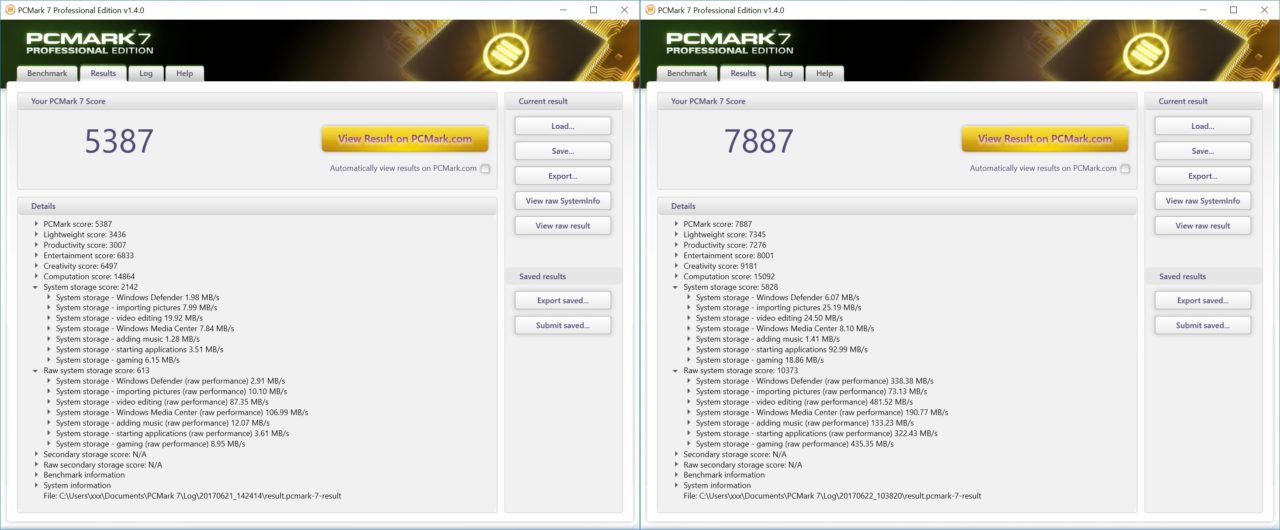Click Export saved button in left window
The width and height of the screenshot is (1280, 530).
pos(563,300)
